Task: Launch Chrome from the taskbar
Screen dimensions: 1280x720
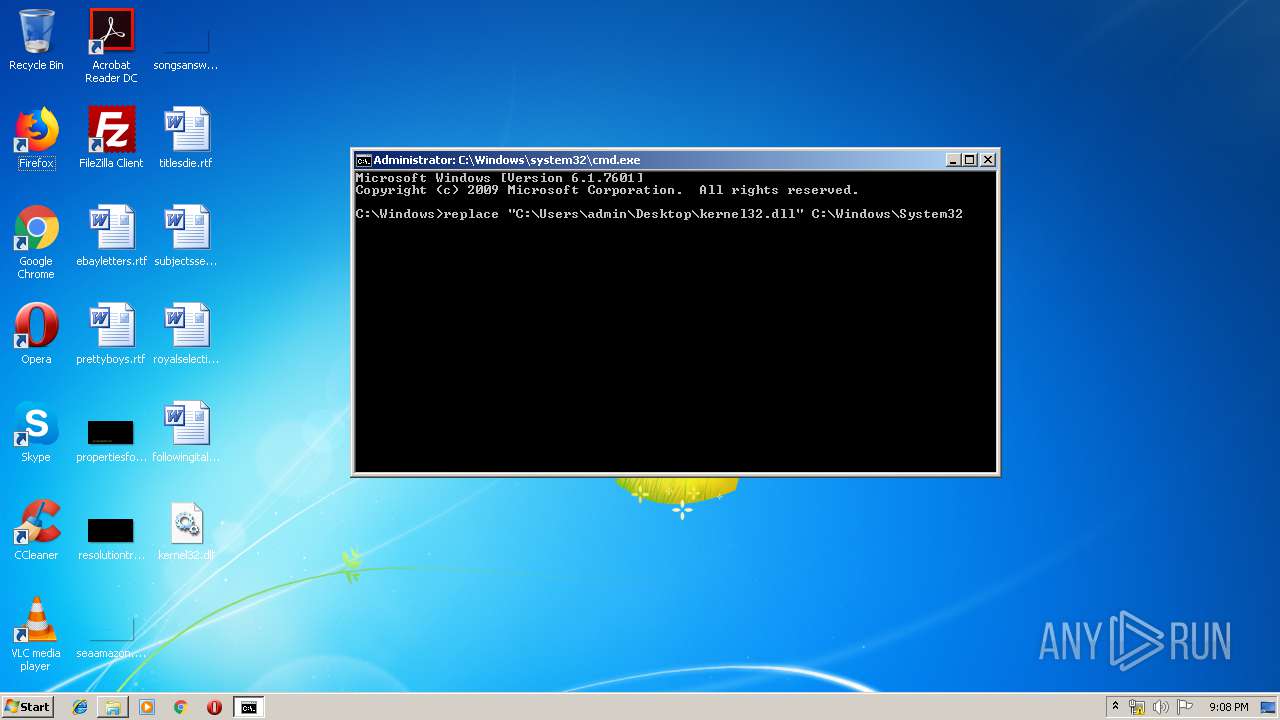Action: (x=180, y=707)
